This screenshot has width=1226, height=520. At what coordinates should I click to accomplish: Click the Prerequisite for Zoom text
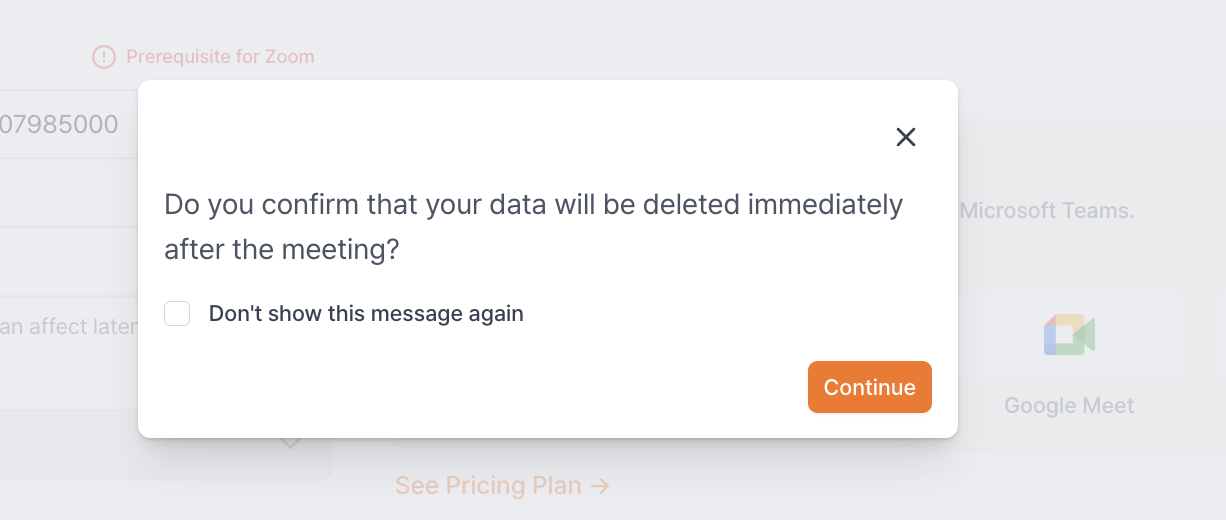tap(220, 57)
